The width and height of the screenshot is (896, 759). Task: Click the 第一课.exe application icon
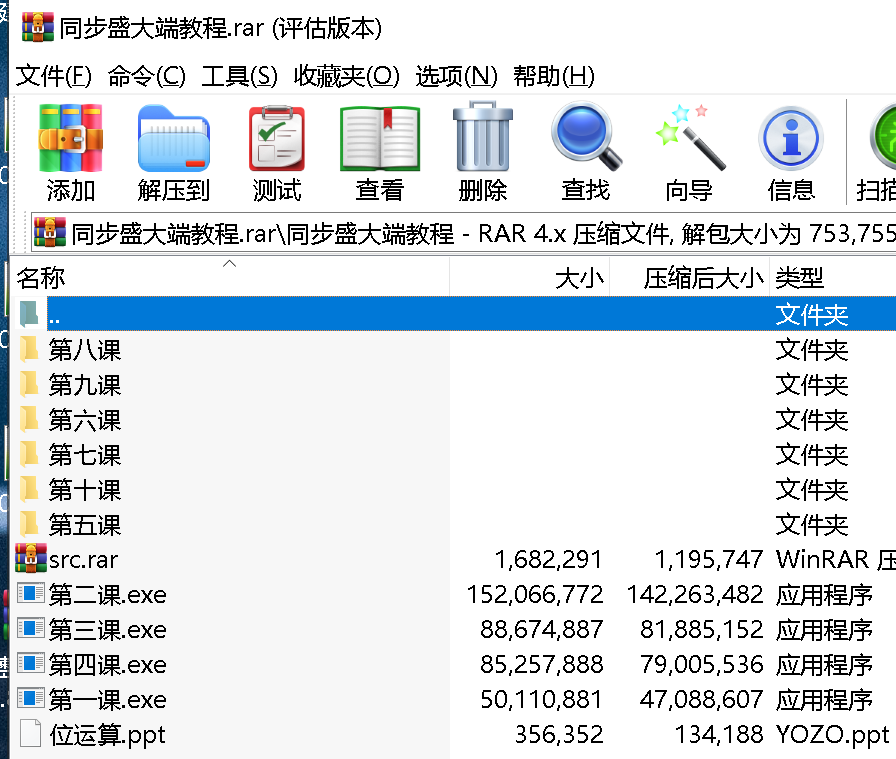31,699
